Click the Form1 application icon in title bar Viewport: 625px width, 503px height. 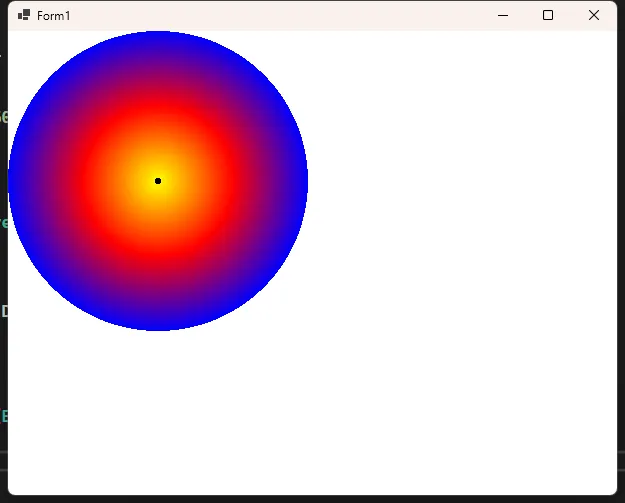[x=24, y=15]
